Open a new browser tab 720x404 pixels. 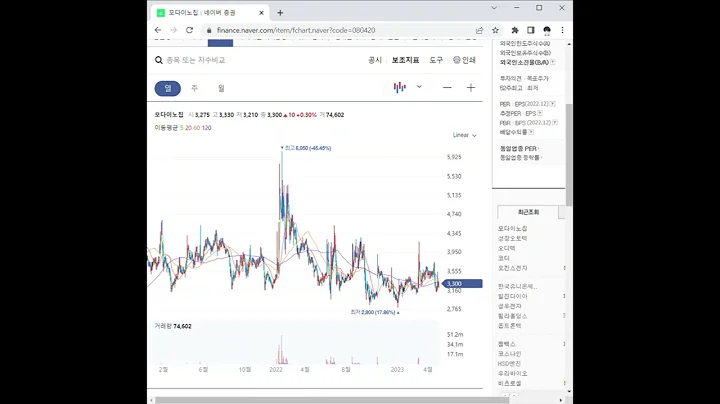click(280, 13)
